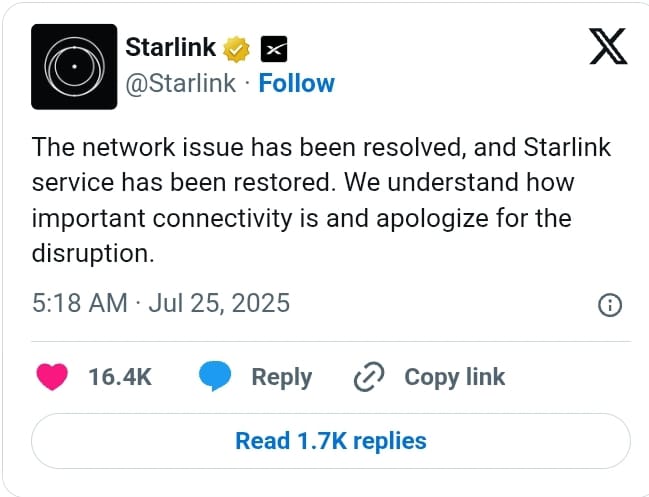Click the X logo in the corner
The image size is (649, 497).
[608, 46]
